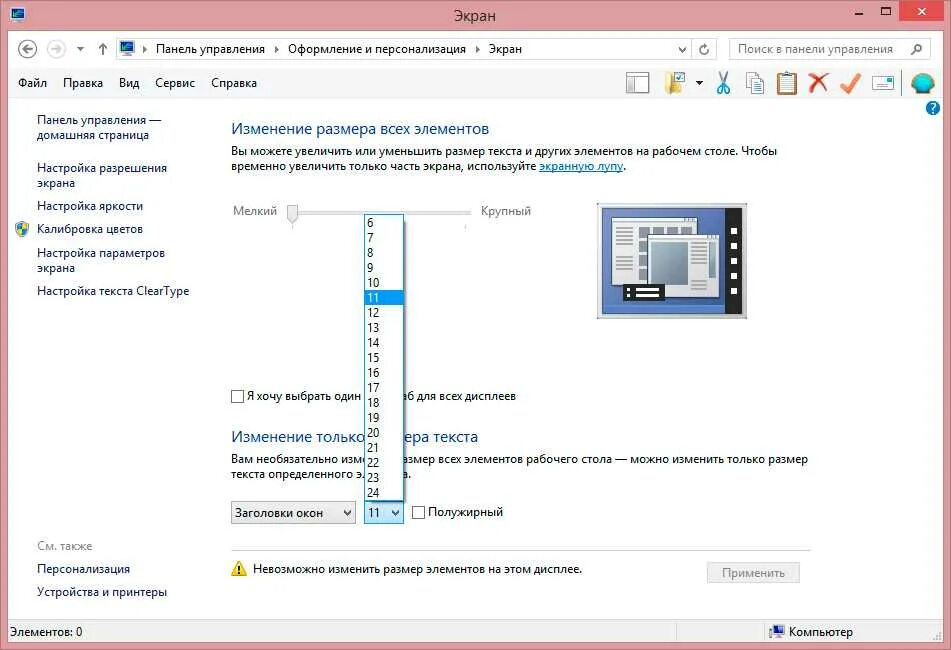This screenshot has width=951, height=650.
Task: Open the экранную лупу hyperlink
Action: point(581,166)
